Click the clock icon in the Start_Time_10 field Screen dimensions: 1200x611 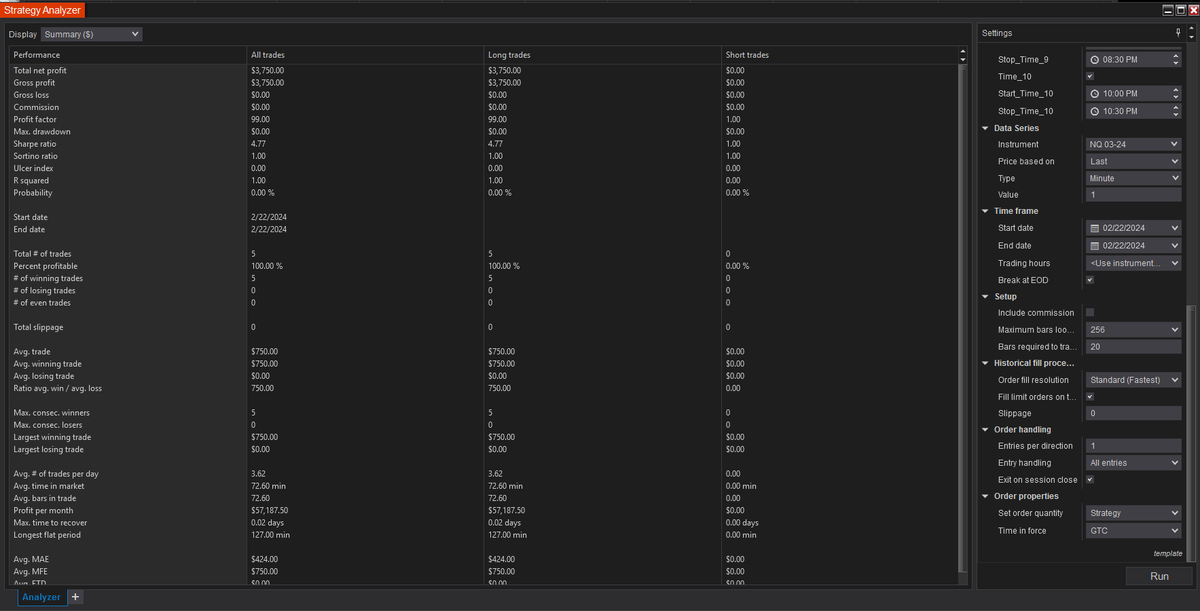(x=1095, y=94)
